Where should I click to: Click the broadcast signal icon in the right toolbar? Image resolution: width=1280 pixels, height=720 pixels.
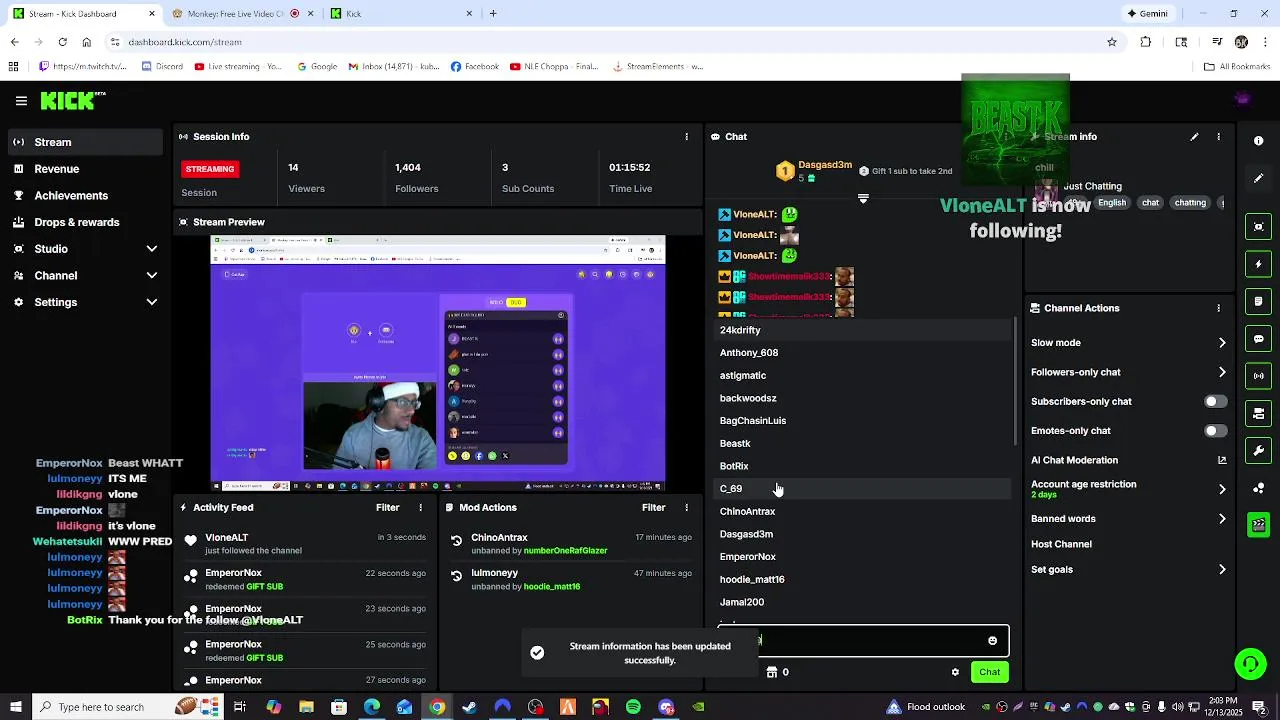click(x=1258, y=376)
